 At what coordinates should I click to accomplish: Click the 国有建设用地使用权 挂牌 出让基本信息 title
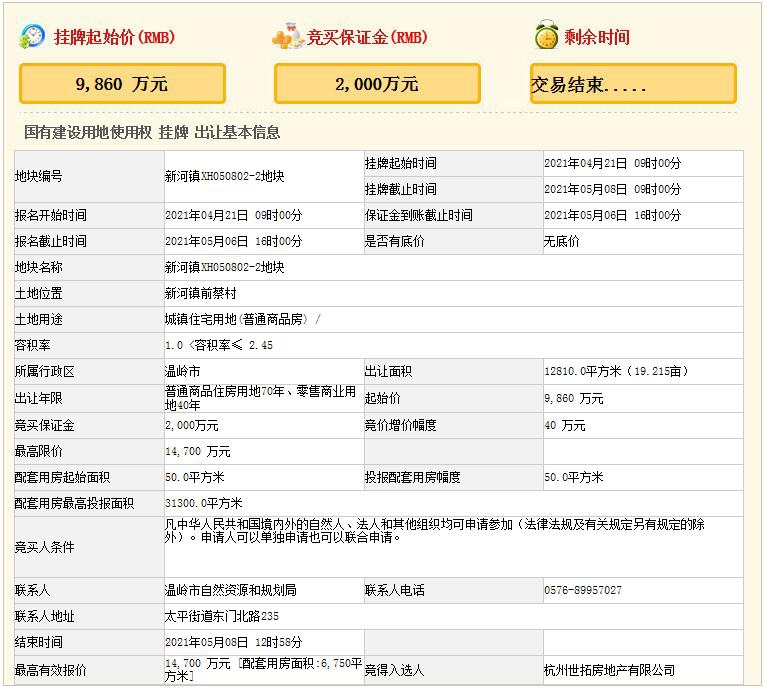click(152, 132)
